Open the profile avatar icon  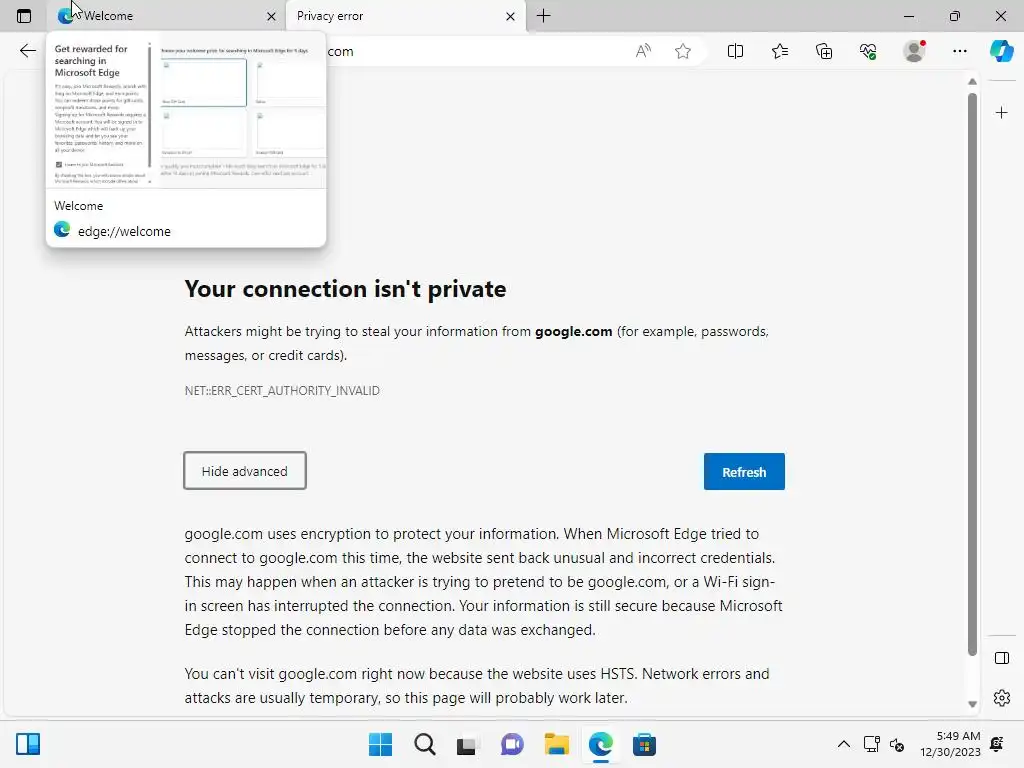914,51
